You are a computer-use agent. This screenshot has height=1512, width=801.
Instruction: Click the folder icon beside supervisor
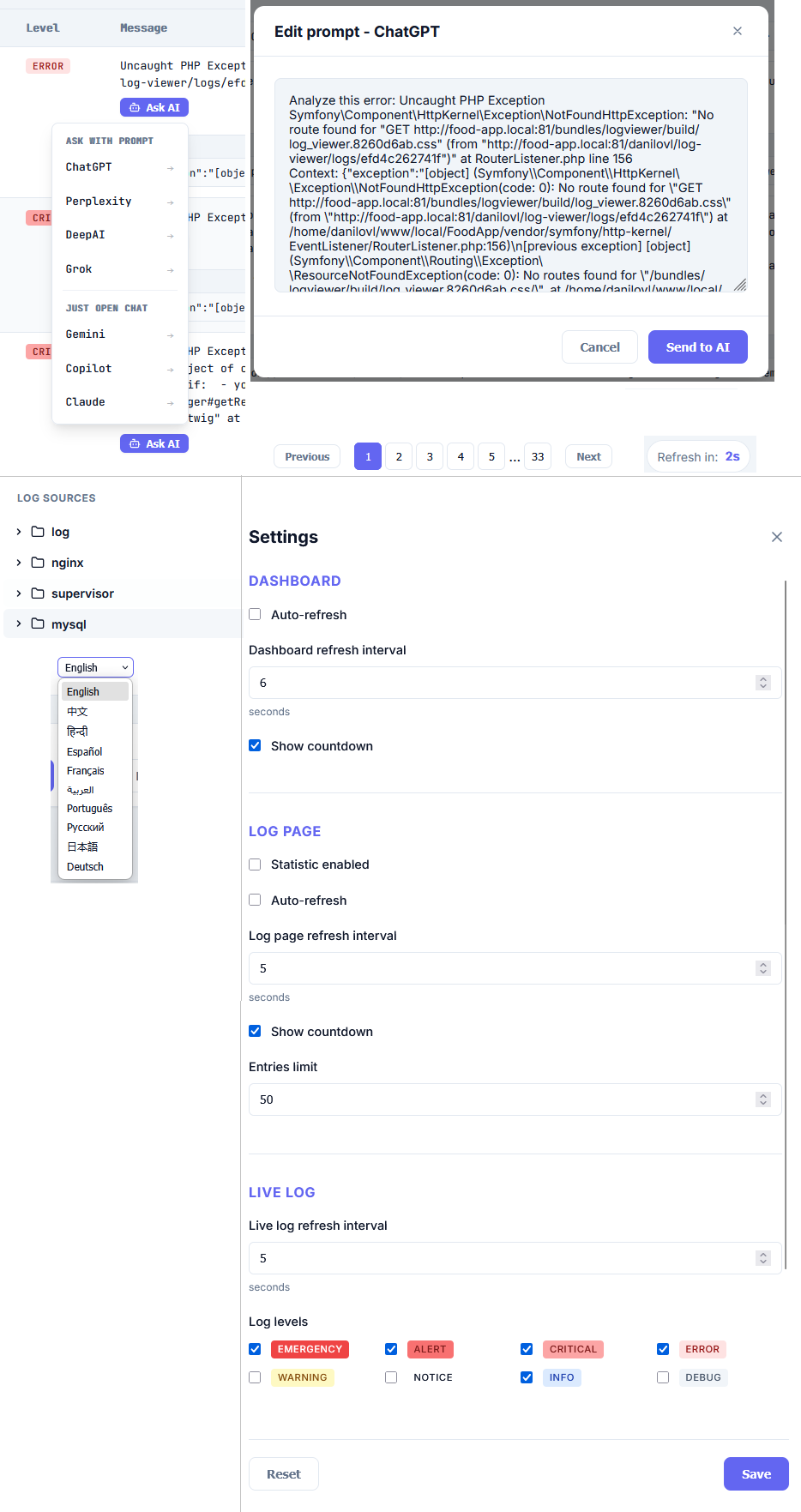38,593
